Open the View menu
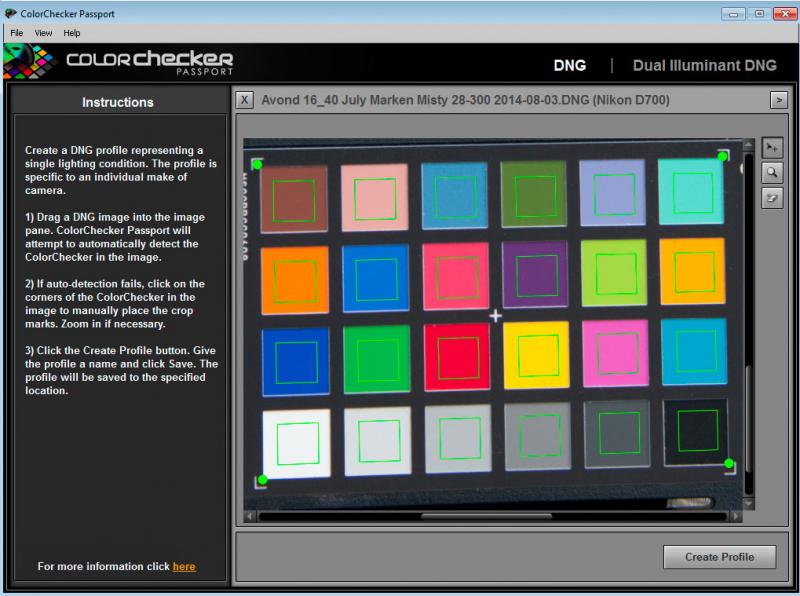This screenshot has height=596, width=800. [x=43, y=33]
